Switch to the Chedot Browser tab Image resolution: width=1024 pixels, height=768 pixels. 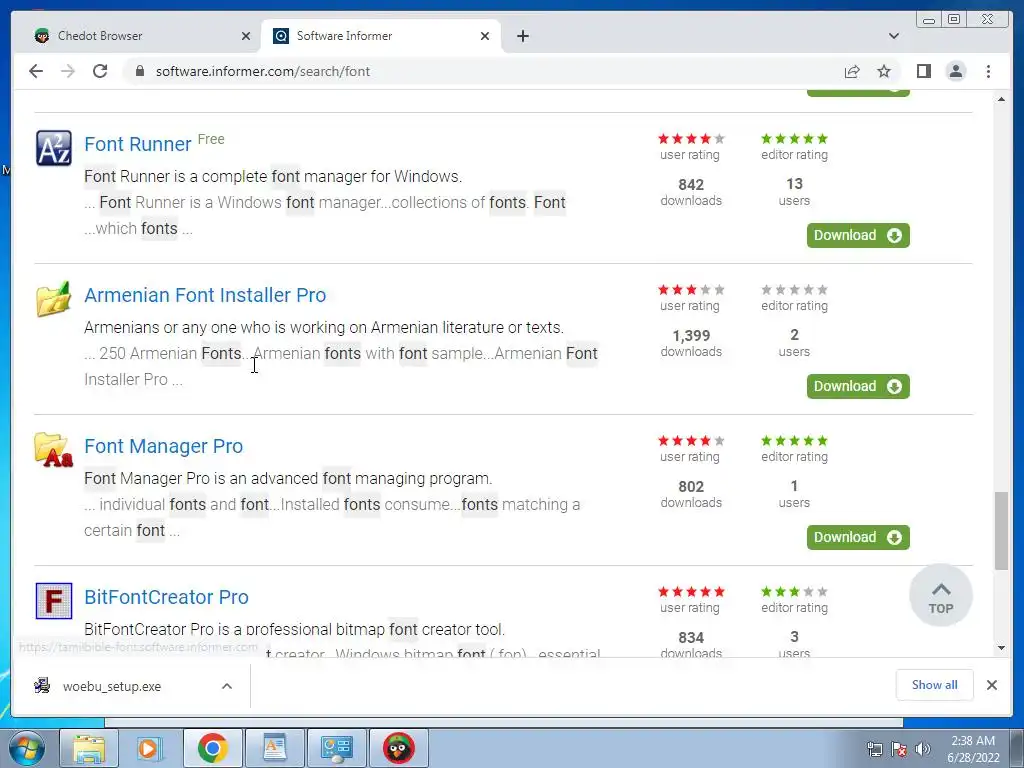click(x=138, y=36)
